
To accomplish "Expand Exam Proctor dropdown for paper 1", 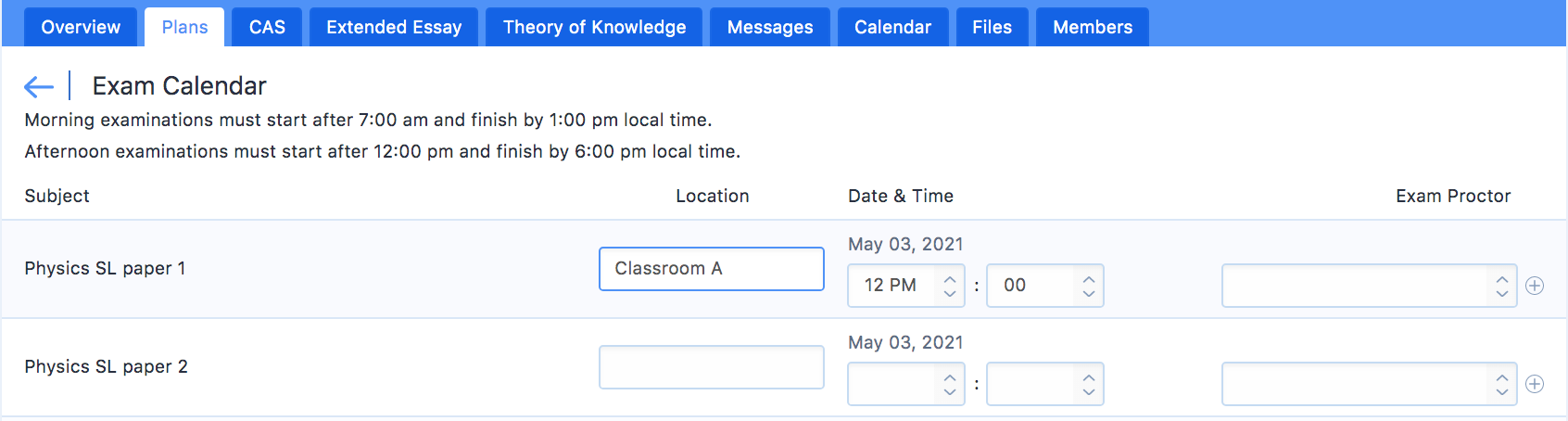I will 1369,286.
